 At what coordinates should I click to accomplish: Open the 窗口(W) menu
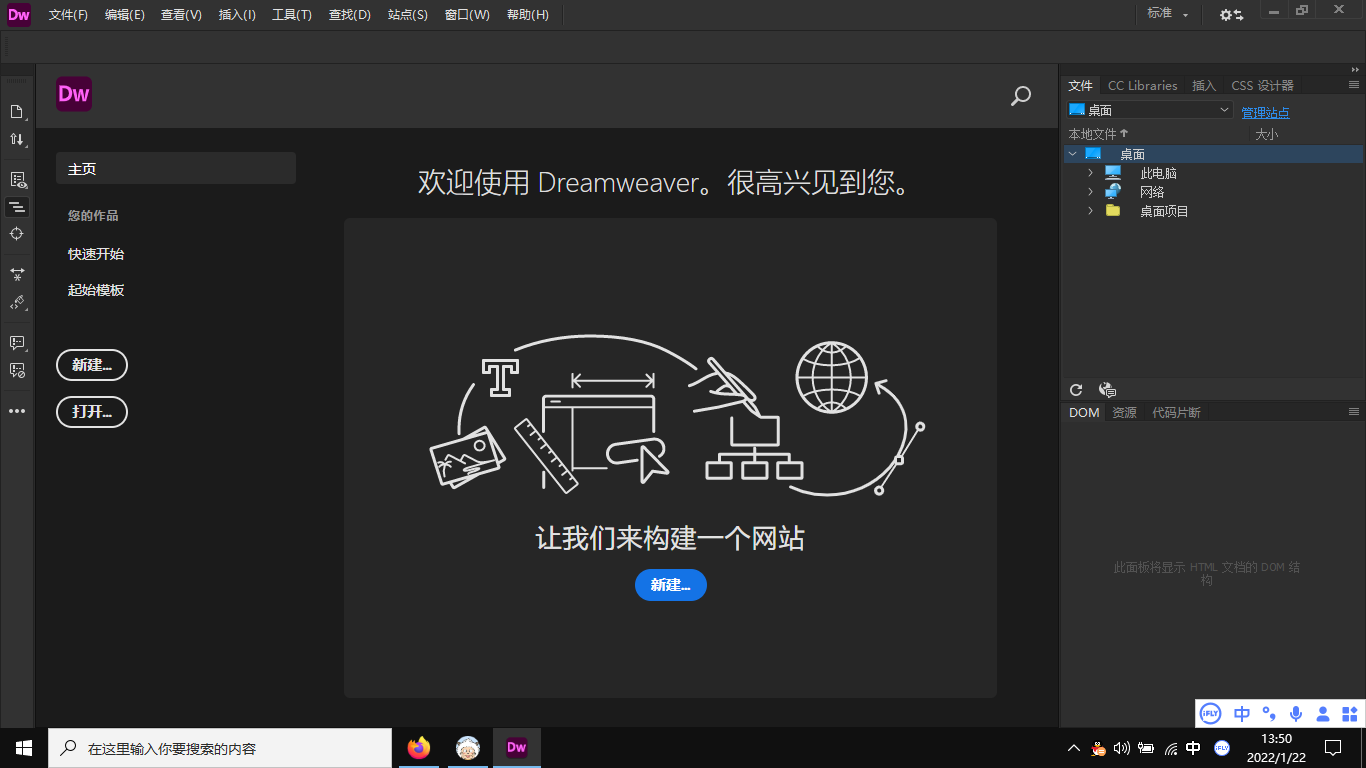tap(467, 15)
